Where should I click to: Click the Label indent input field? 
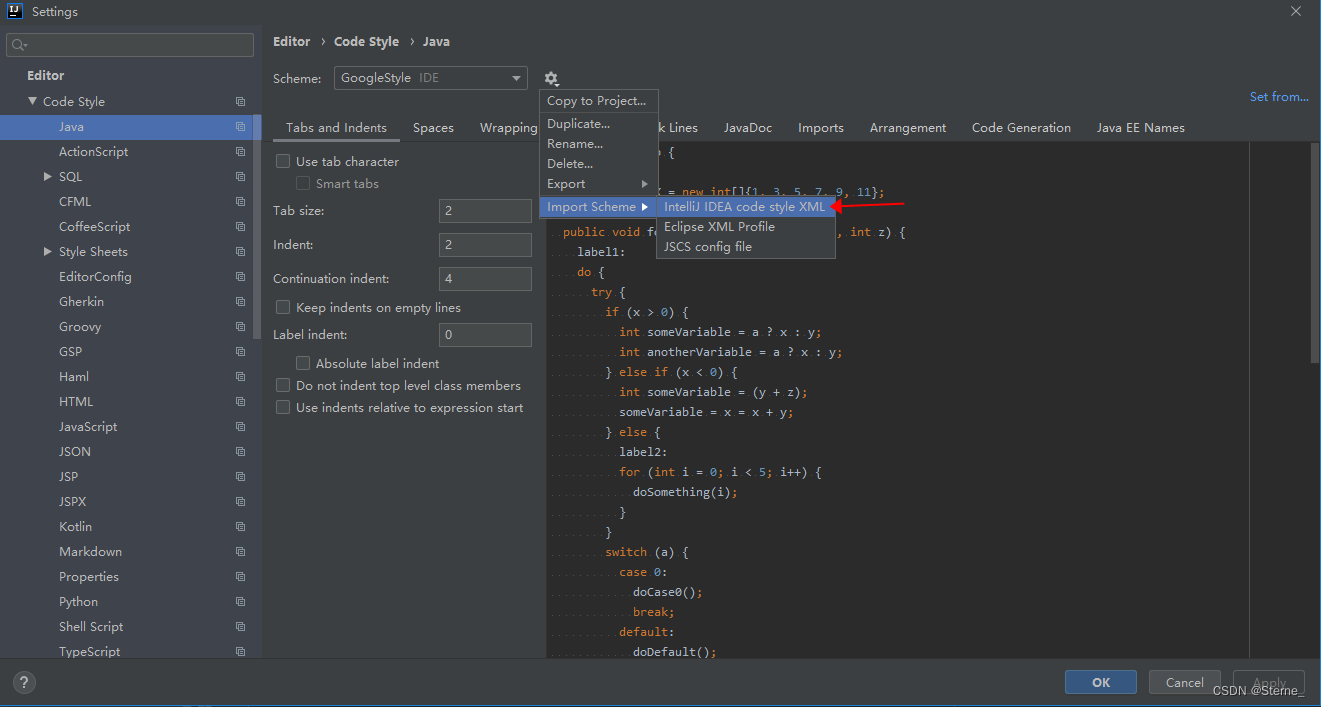tap(485, 335)
